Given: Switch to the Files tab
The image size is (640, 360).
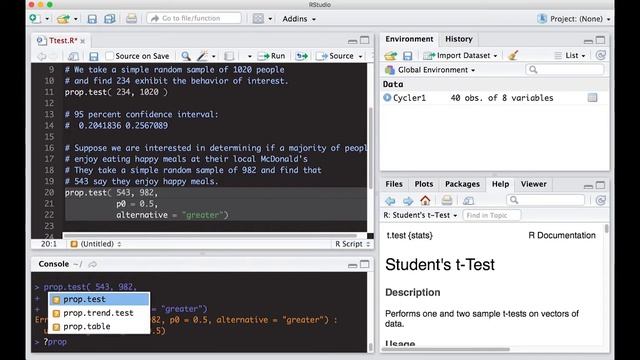Looking at the screenshot, I should click(x=394, y=184).
